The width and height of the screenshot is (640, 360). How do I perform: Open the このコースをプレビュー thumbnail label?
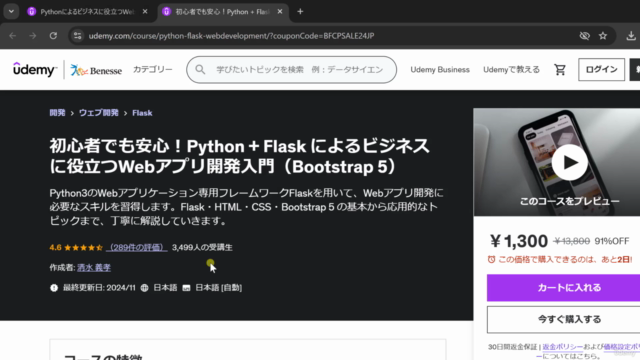tap(570, 201)
